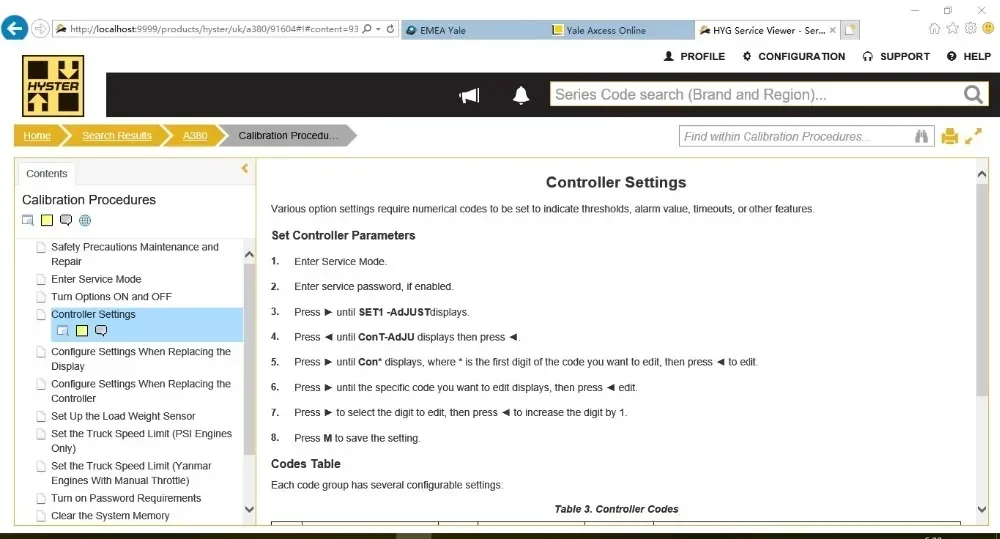Viewport: 1000px width, 539px height.
Task: Open the notifications bell
Action: pos(521,95)
